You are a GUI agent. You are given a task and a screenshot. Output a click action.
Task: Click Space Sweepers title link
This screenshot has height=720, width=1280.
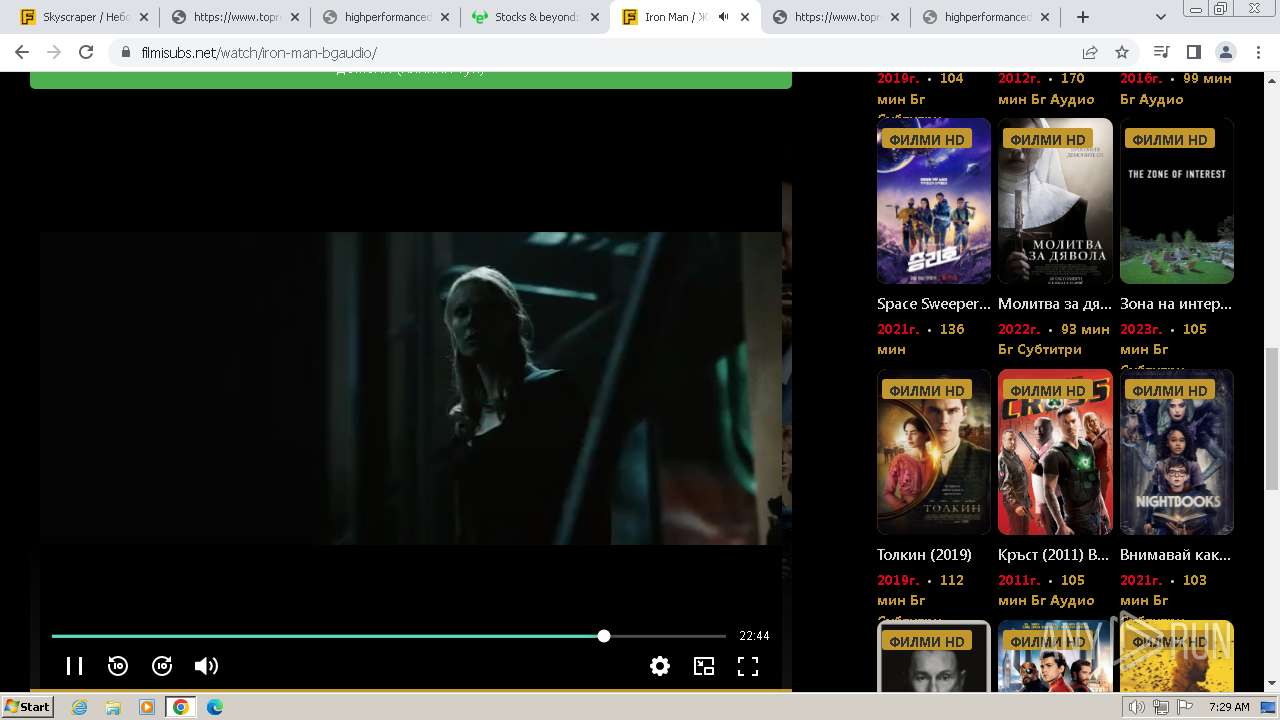(934, 303)
